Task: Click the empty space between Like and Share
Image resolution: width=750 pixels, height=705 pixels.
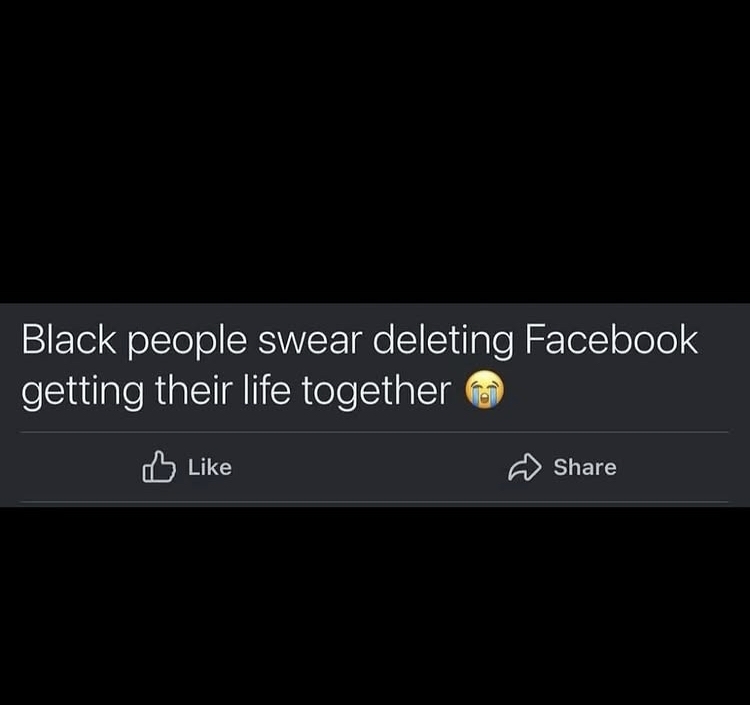Action: pos(368,467)
